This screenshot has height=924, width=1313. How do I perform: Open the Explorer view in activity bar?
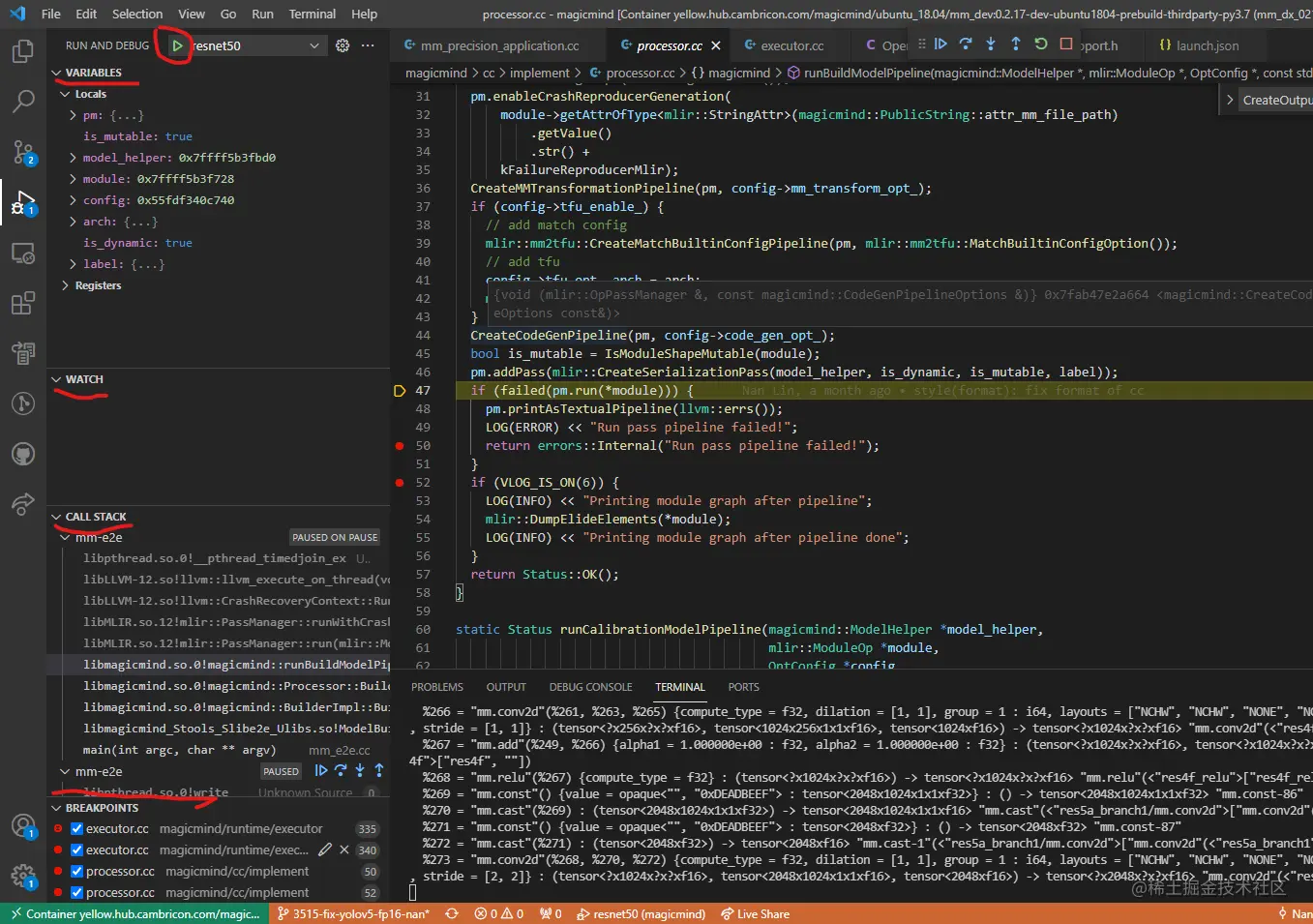pyautogui.click(x=22, y=50)
